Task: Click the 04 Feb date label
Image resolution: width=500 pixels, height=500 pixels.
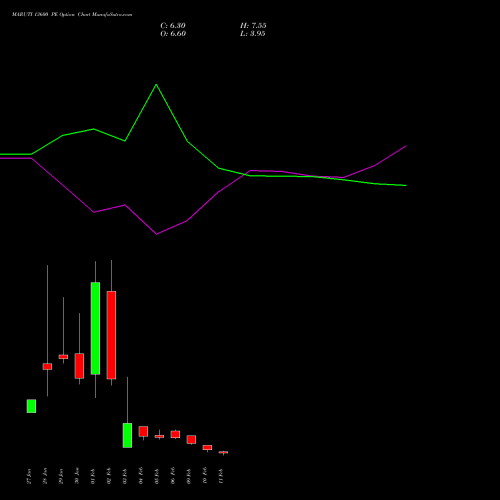Action: (x=141, y=476)
